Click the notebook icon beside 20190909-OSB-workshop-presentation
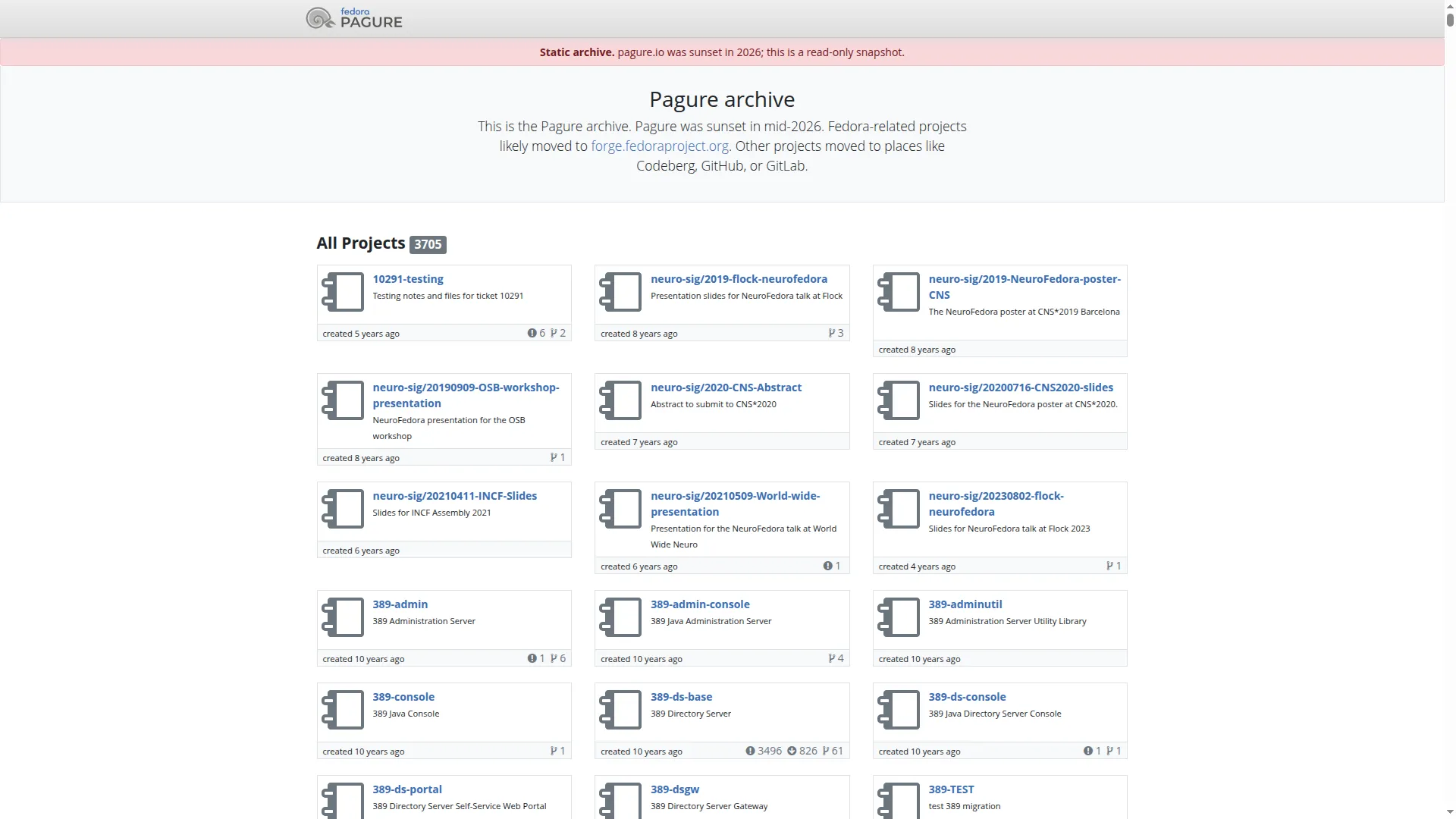Viewport: 1456px width, 819px height. [x=343, y=400]
